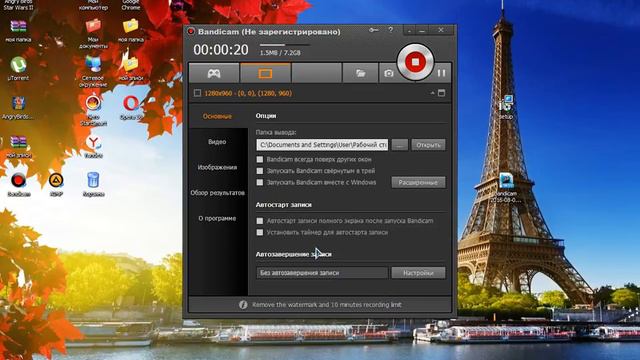
Task: Switch to the Видео settings section
Action: [217, 142]
